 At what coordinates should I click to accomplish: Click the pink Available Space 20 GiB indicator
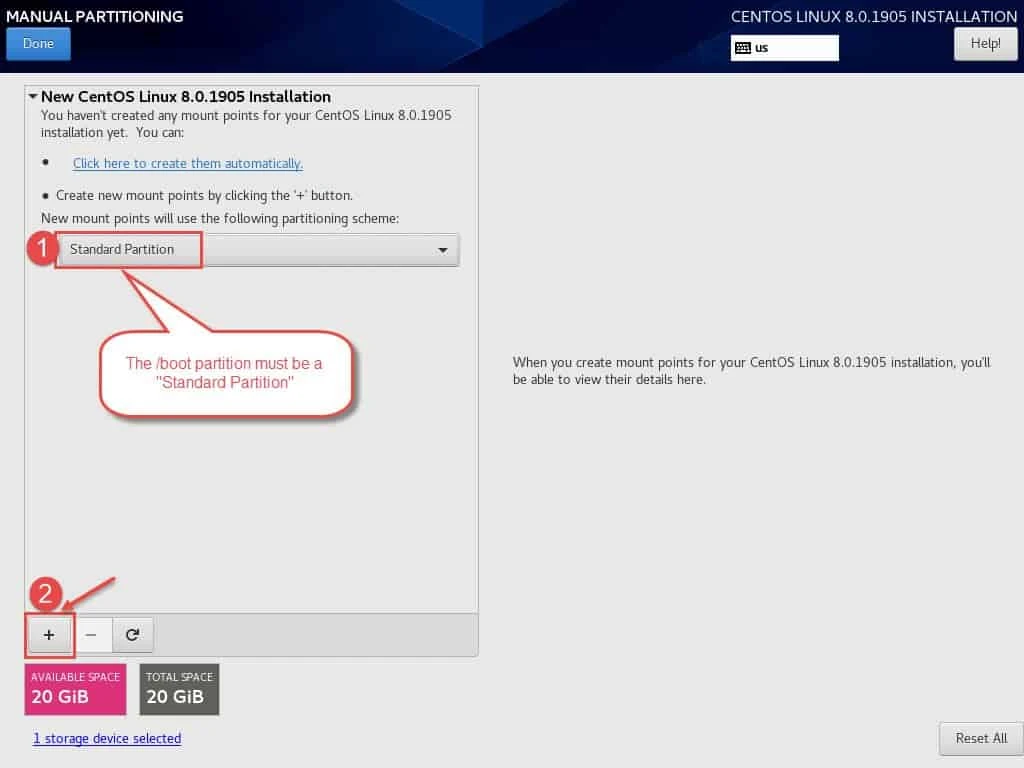(x=75, y=689)
